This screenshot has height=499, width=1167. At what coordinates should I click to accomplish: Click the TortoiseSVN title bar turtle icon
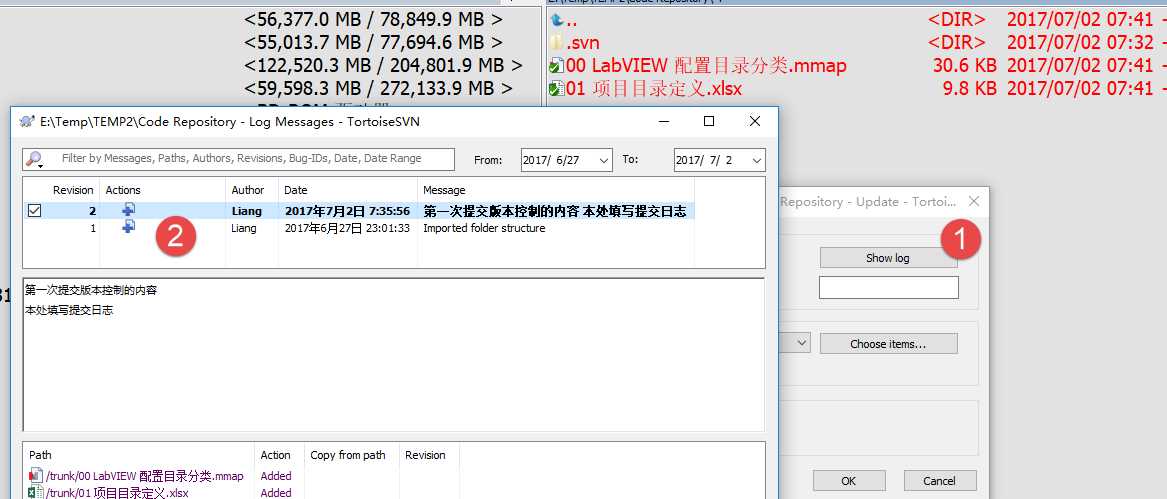click(27, 121)
